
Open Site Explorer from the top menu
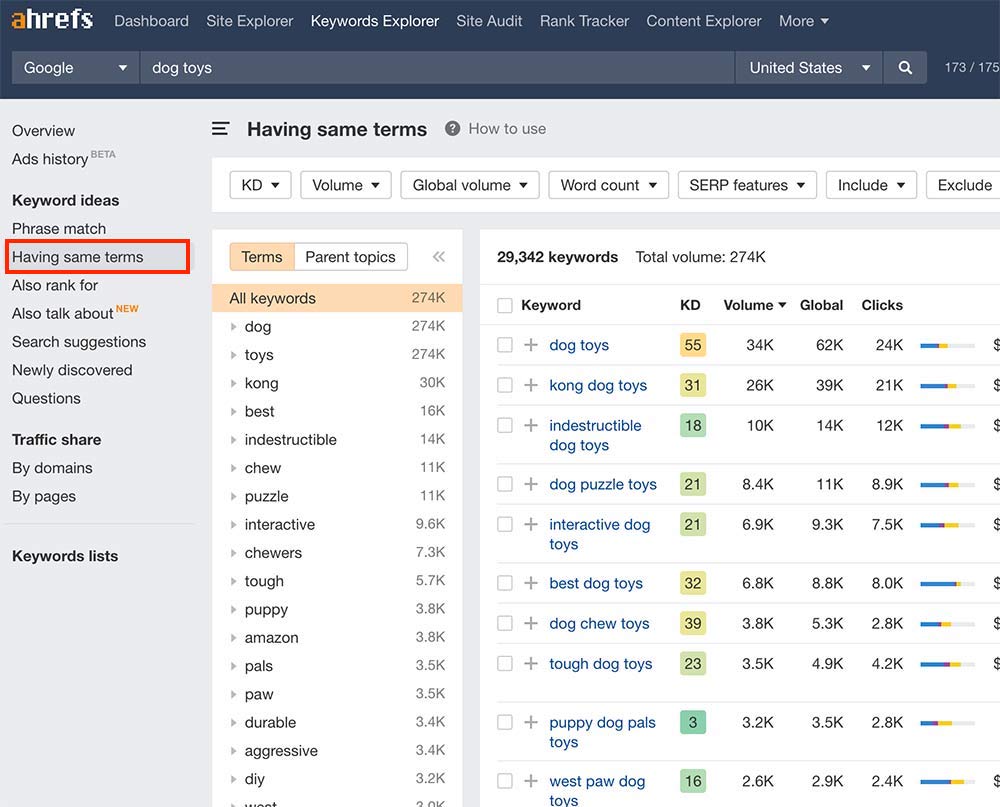250,21
